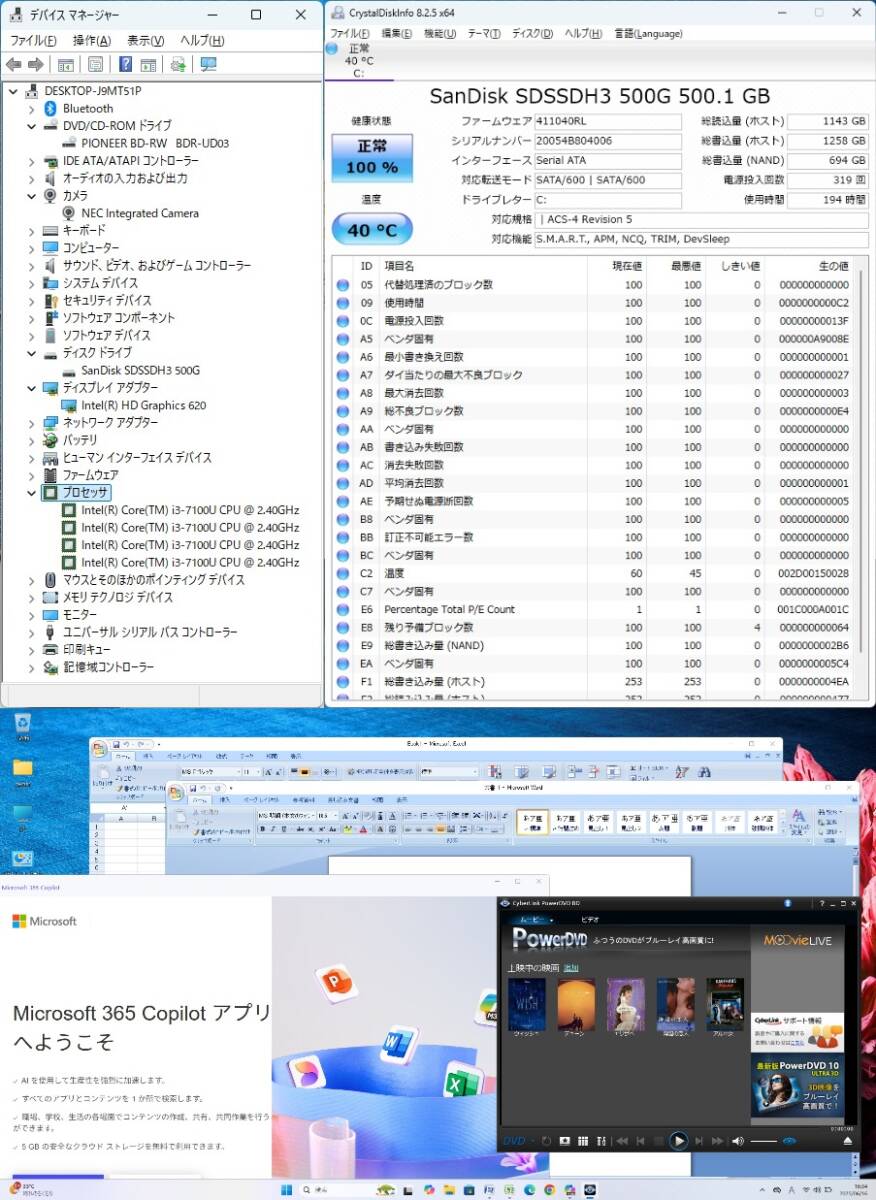Select the C: drive status tab in CrystalDiskInfo
The height and width of the screenshot is (1200, 876).
[359, 61]
